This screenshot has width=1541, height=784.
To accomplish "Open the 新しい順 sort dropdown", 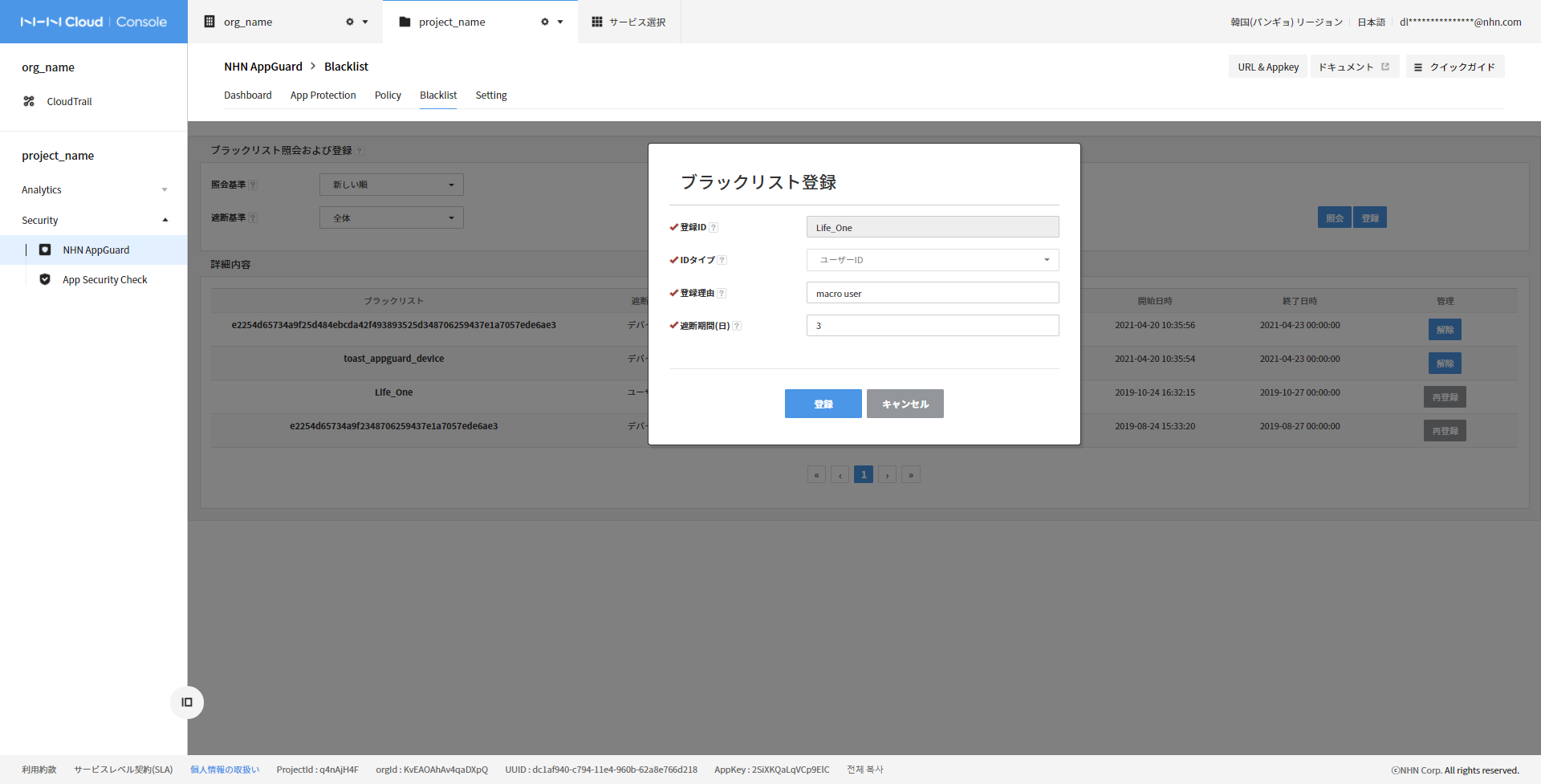I will click(392, 185).
